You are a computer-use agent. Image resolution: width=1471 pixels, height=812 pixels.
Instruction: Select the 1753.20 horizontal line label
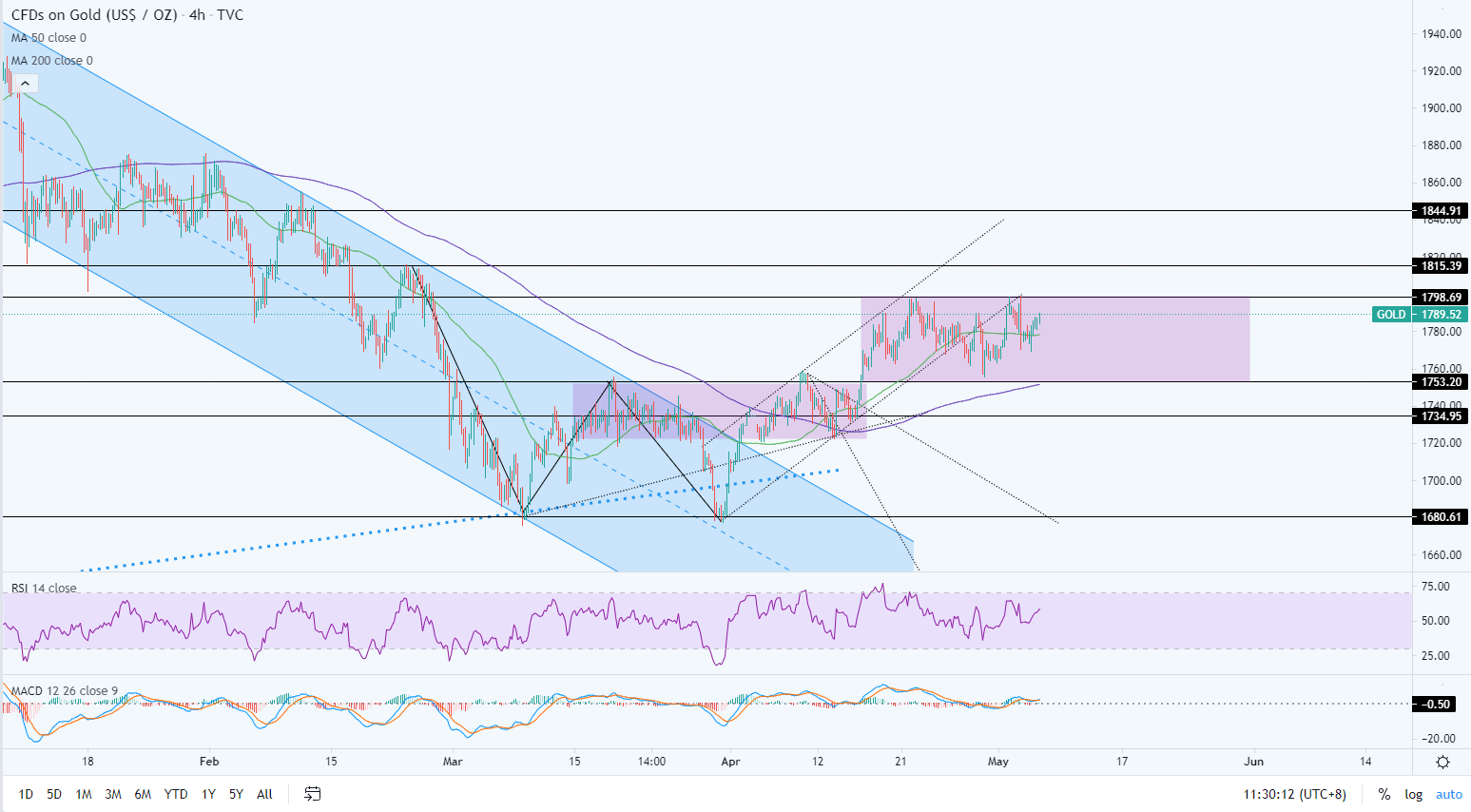[1441, 382]
